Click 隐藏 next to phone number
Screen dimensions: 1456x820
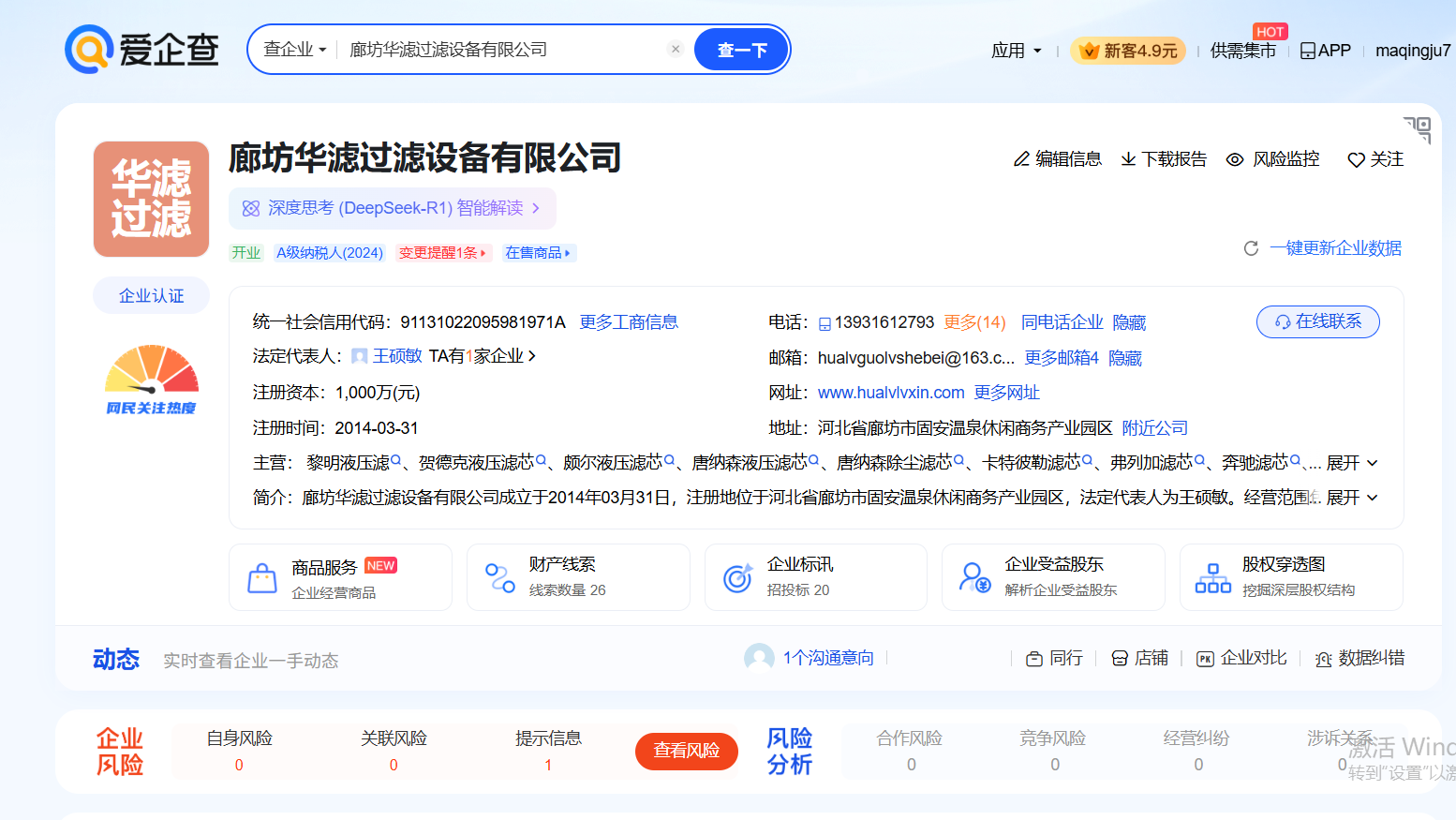1129,322
